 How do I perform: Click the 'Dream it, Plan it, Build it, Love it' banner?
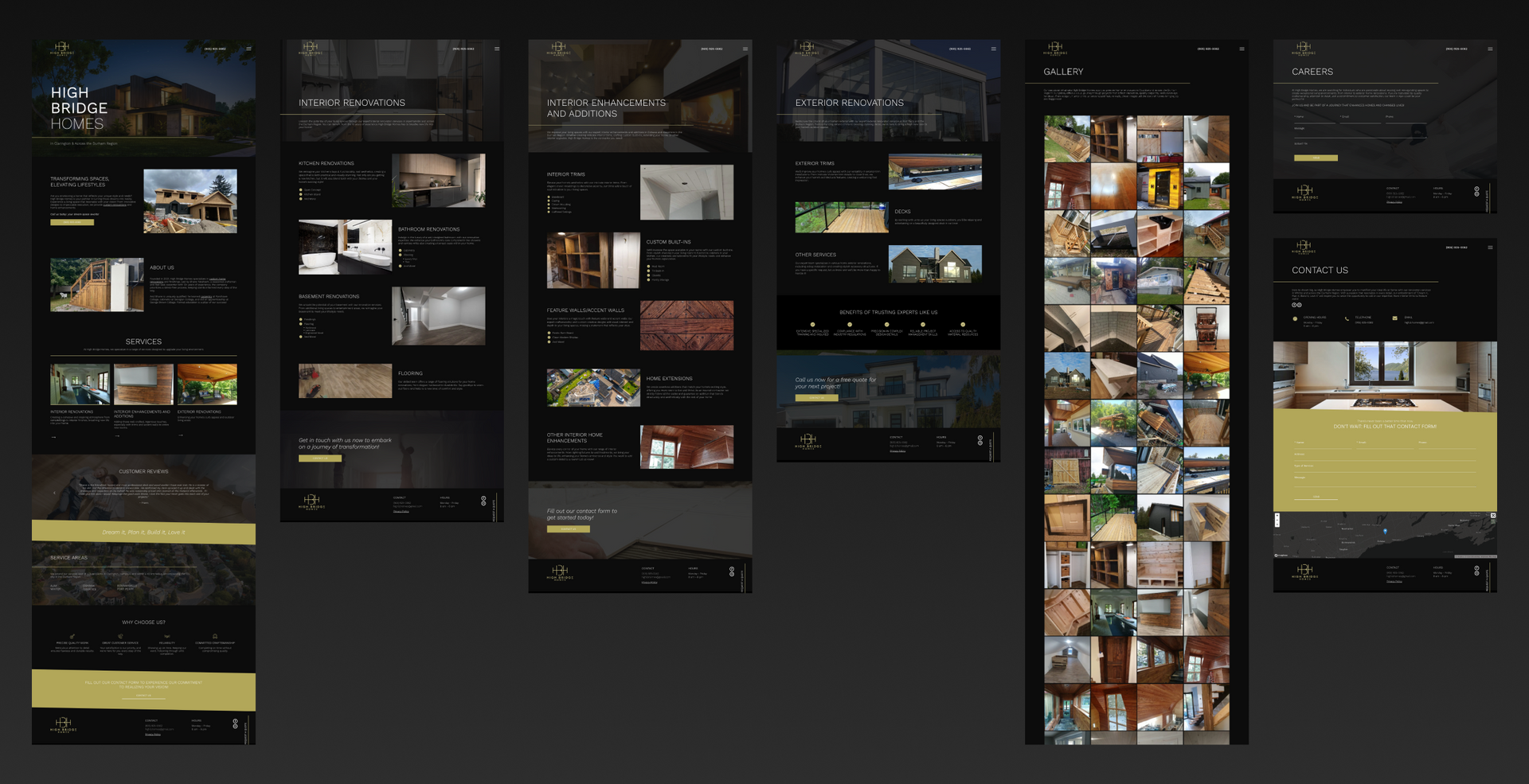143,532
